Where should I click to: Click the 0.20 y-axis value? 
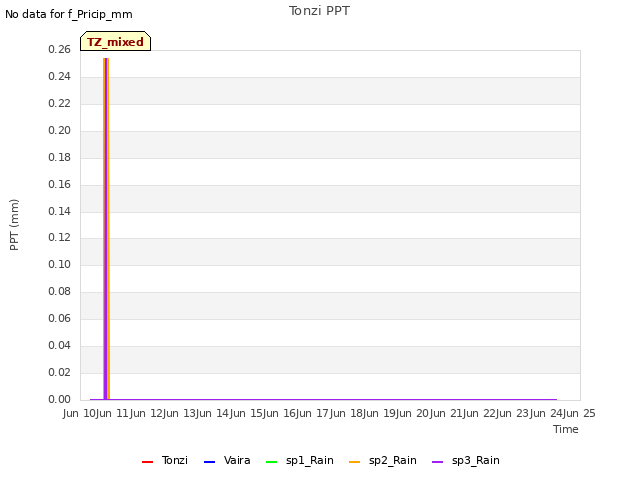pyautogui.click(x=60, y=130)
